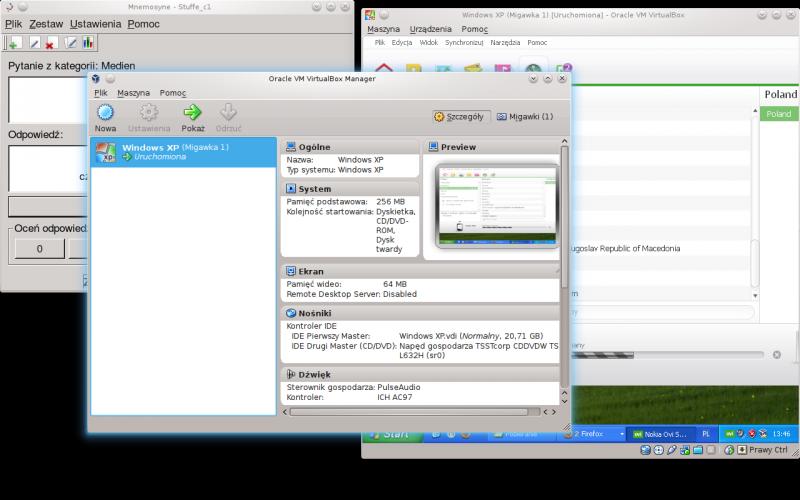The width and height of the screenshot is (800, 500).
Task: Click the green Pokaż arrow icon
Action: pyautogui.click(x=192, y=113)
